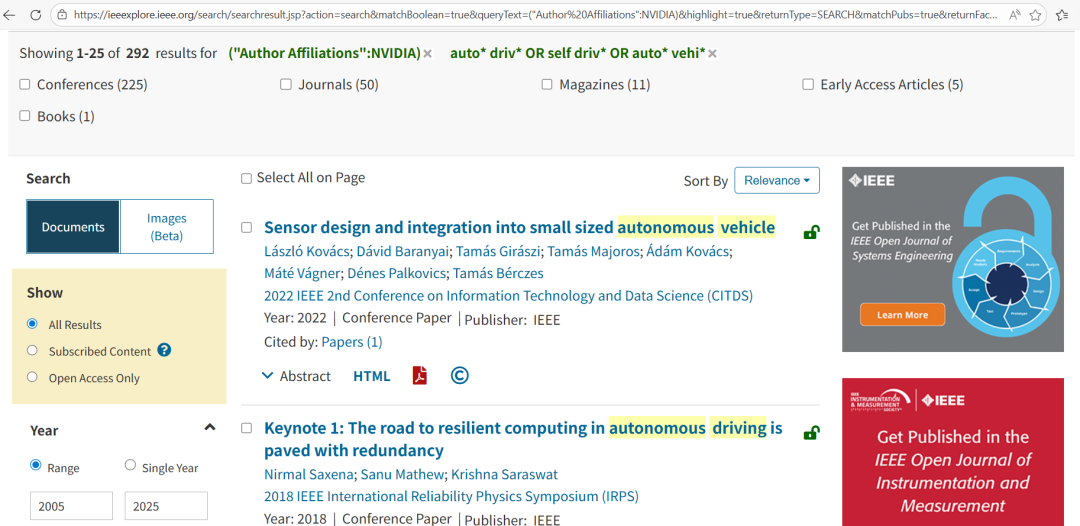1080x526 pixels.
Task: Switch to Images (Beta) tab
Action: [x=167, y=227]
